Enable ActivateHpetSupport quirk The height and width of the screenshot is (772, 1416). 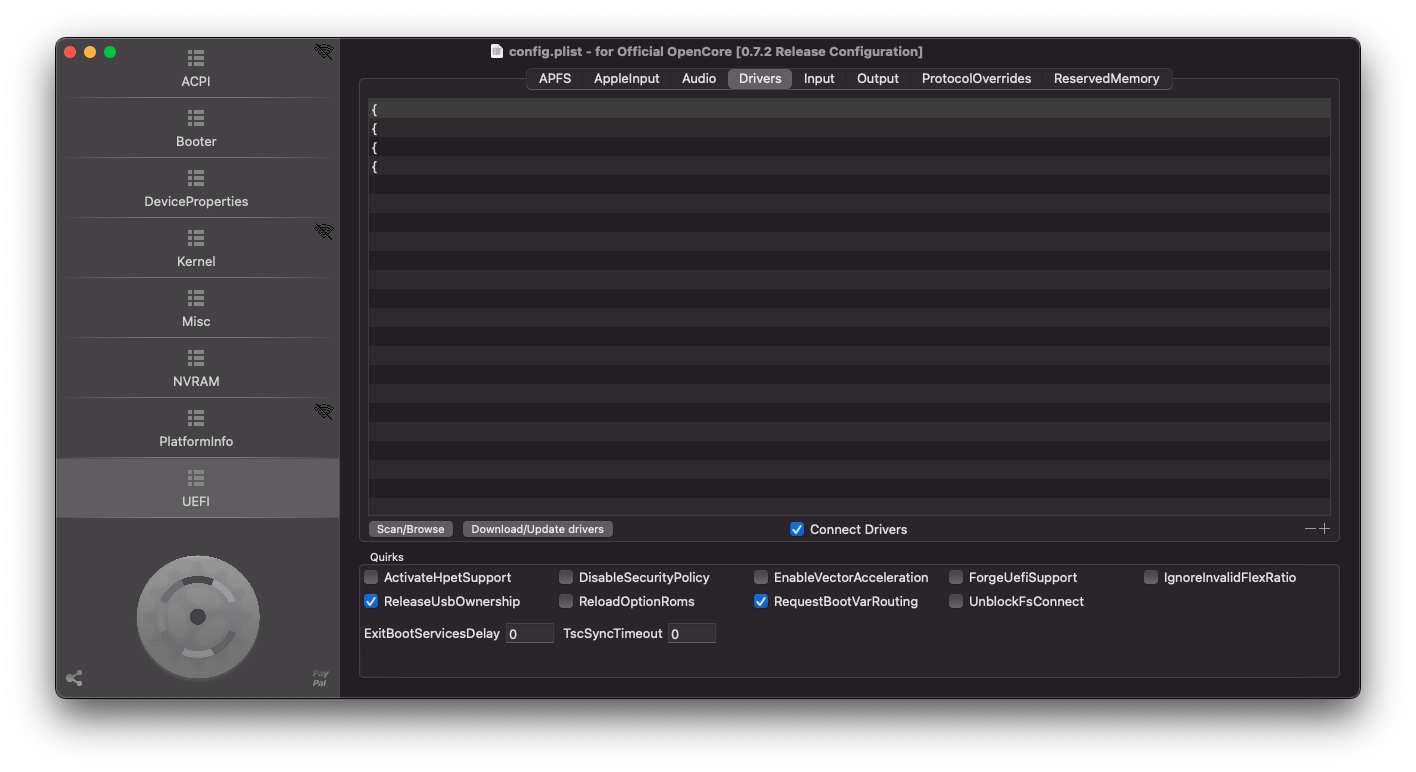[371, 577]
